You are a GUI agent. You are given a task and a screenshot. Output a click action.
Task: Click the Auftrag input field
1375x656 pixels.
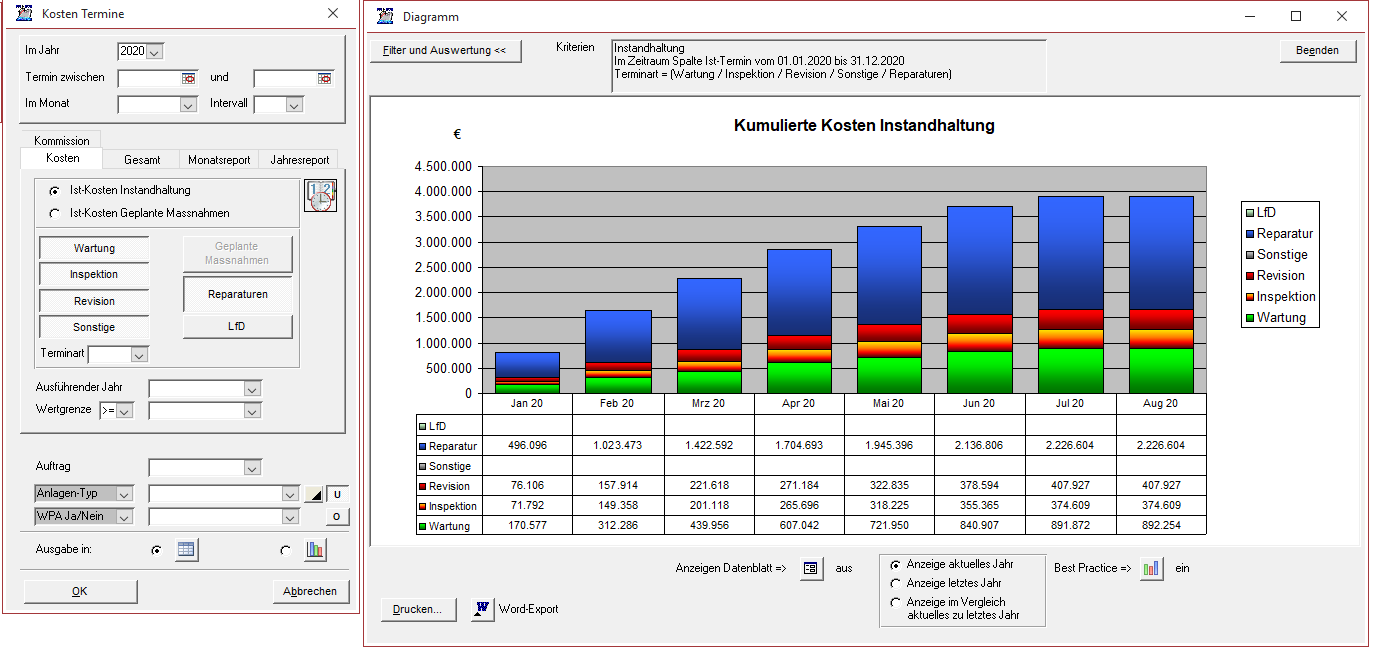tap(200, 467)
